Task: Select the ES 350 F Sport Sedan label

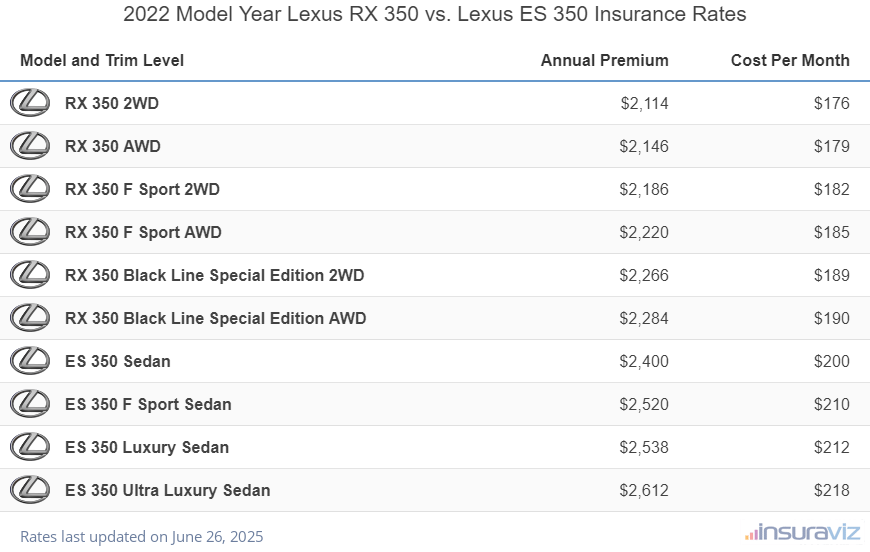Action: tap(148, 404)
